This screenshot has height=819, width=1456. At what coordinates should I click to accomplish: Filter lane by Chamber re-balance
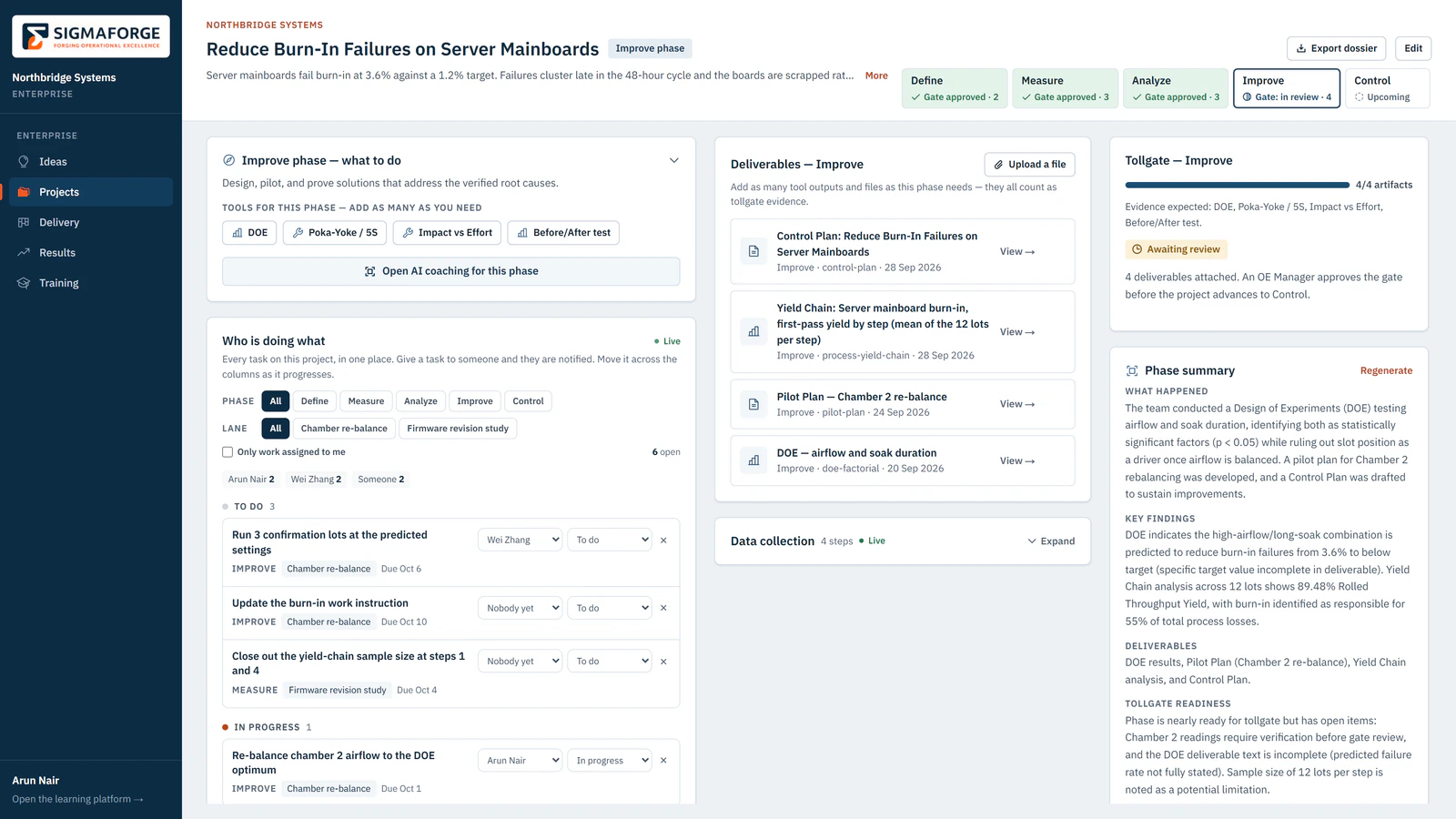pyautogui.click(x=344, y=429)
